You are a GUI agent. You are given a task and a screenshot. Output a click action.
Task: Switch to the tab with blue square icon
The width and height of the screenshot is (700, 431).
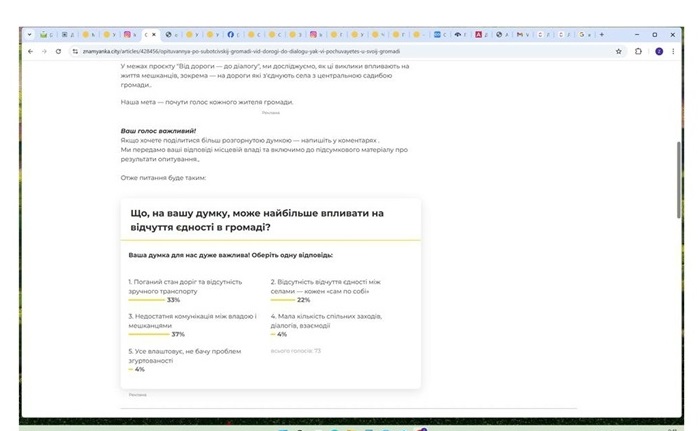coord(440,34)
